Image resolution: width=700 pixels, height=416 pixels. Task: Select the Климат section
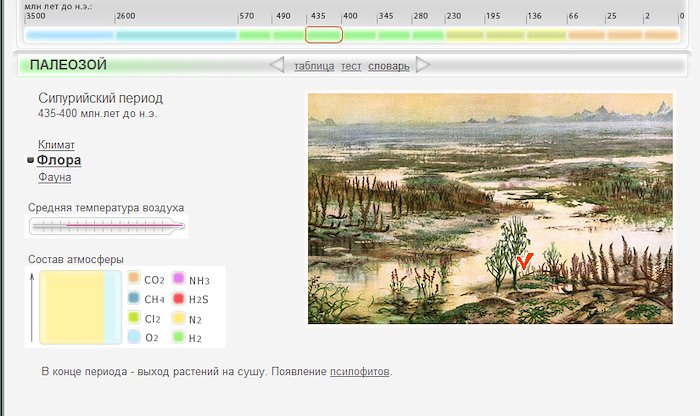coord(56,145)
